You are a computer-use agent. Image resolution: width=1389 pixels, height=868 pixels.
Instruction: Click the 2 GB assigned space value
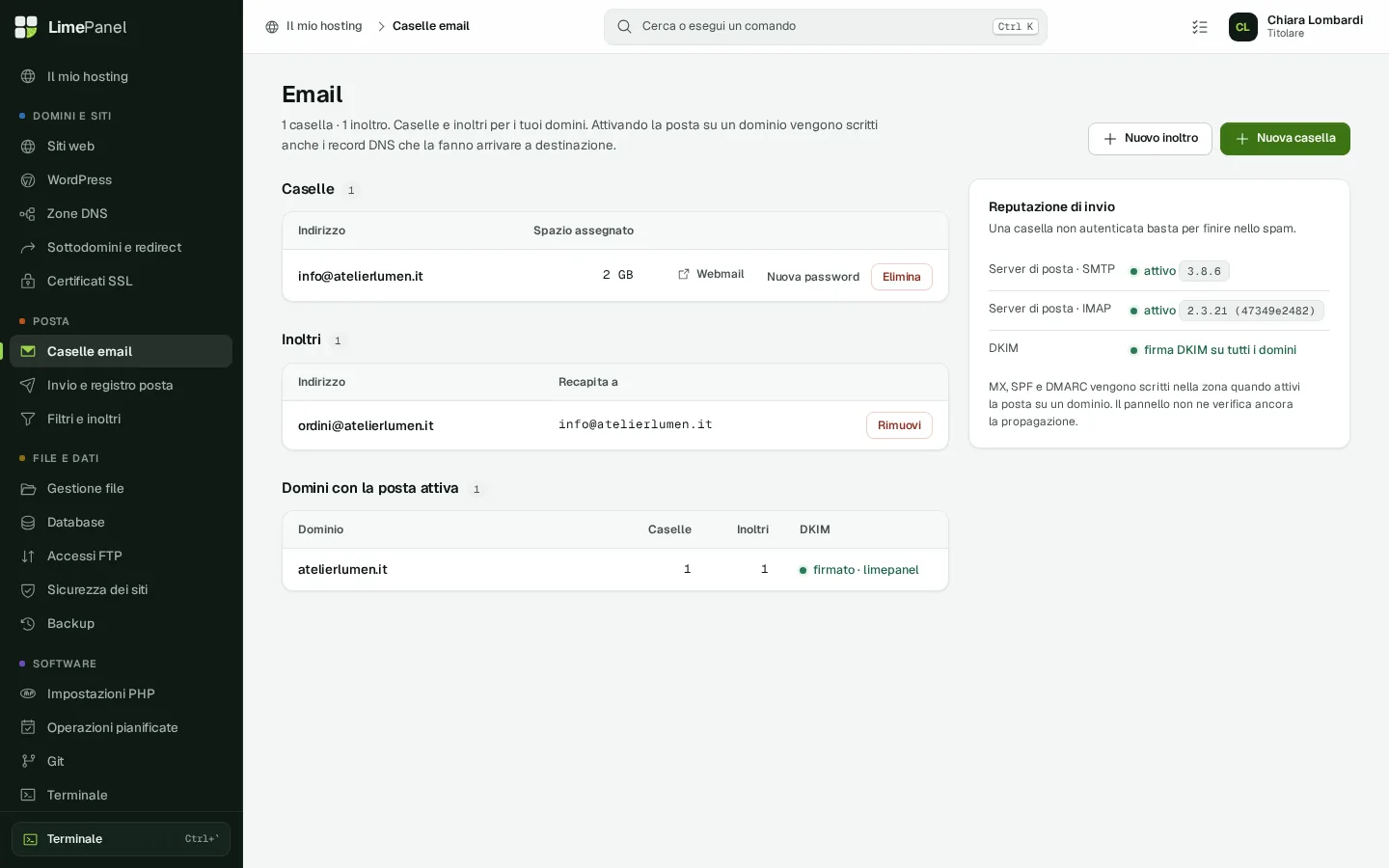coord(618,276)
